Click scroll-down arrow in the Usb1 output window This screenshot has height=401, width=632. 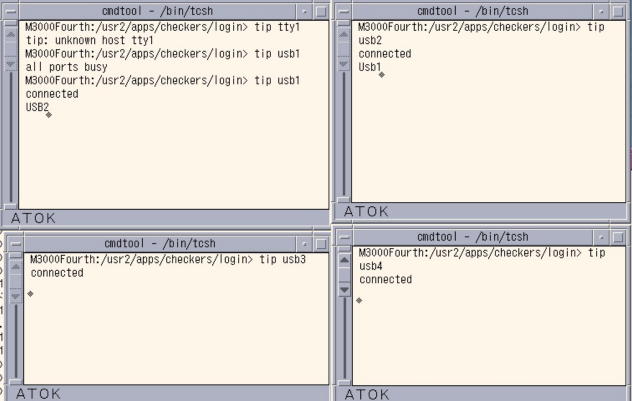[343, 64]
